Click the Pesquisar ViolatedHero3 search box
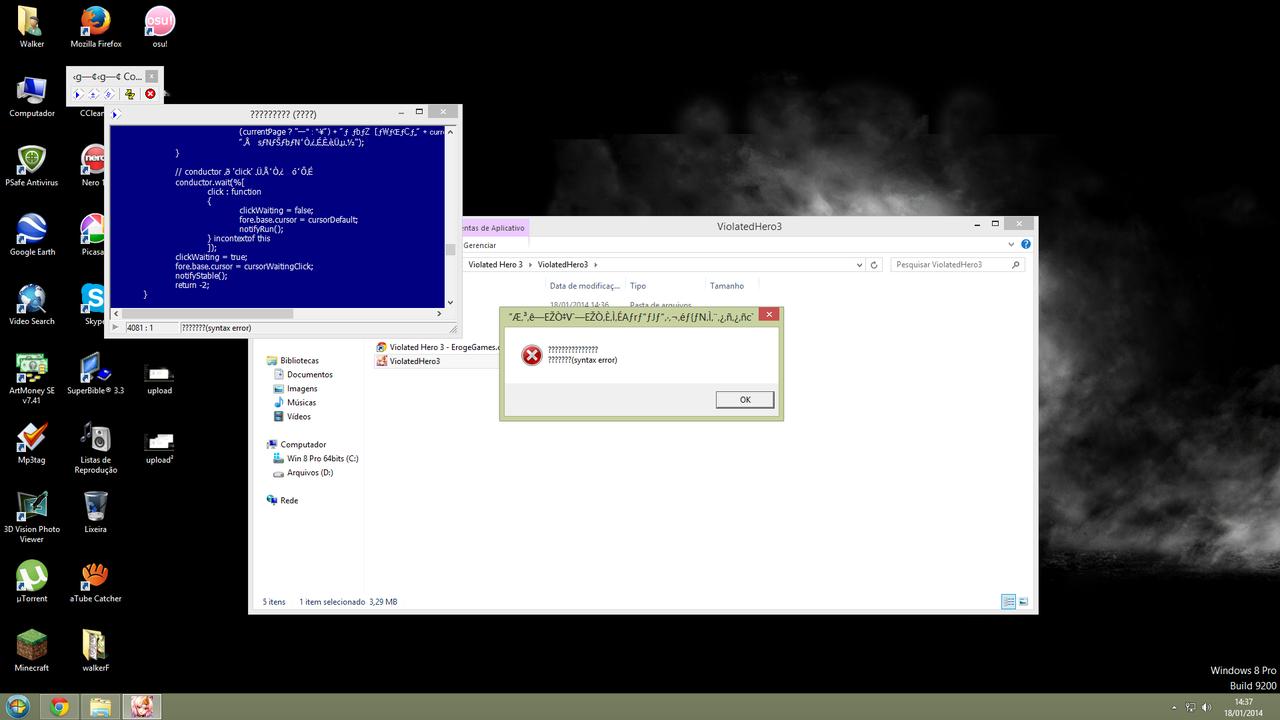 [950, 265]
